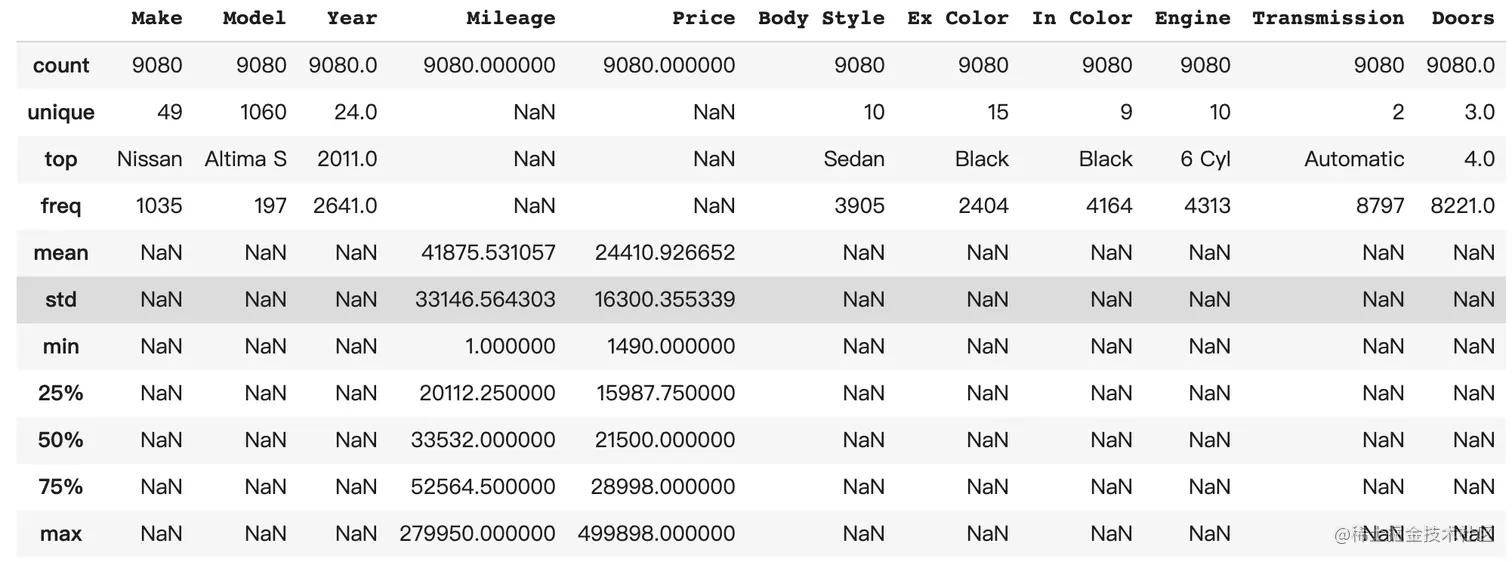Click the Model column header
Viewport: 1512px width, 562px height.
pyautogui.click(x=254, y=18)
